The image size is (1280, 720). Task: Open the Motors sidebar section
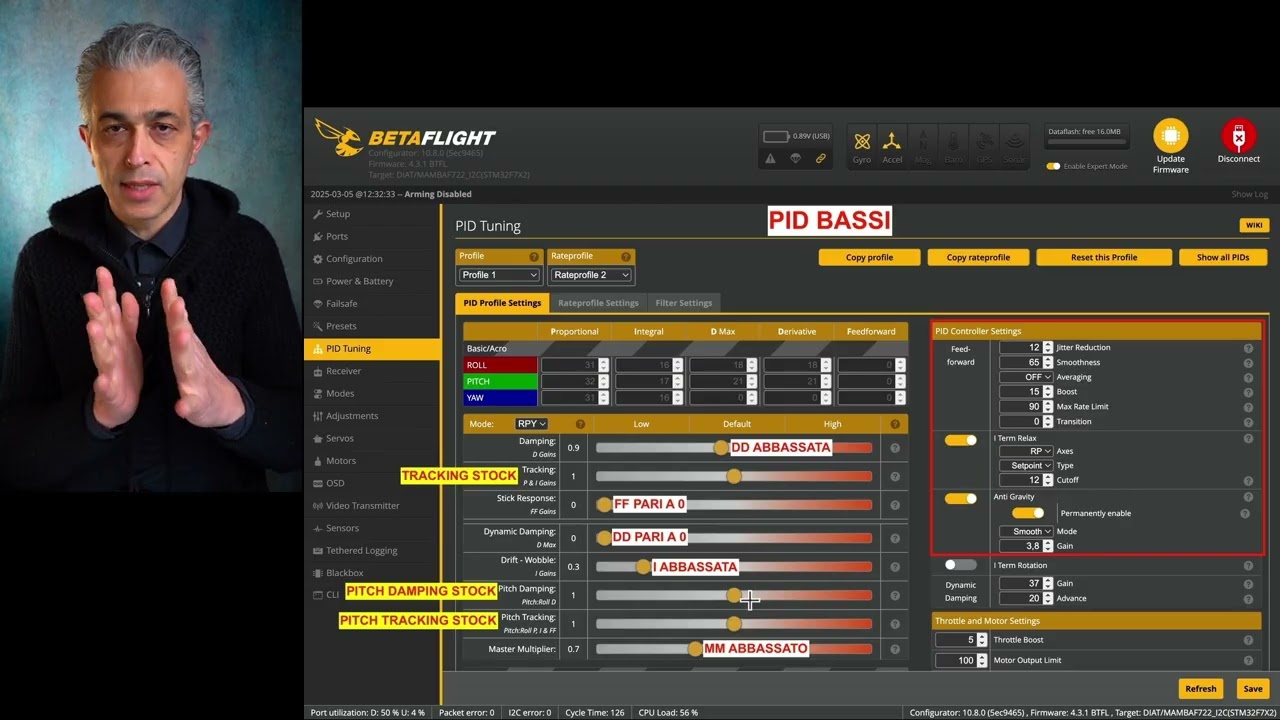pyautogui.click(x=372, y=461)
